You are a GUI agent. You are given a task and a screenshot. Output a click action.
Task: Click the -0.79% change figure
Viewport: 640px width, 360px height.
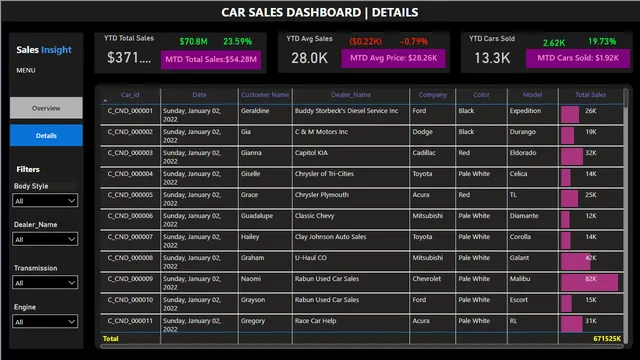tap(414, 42)
